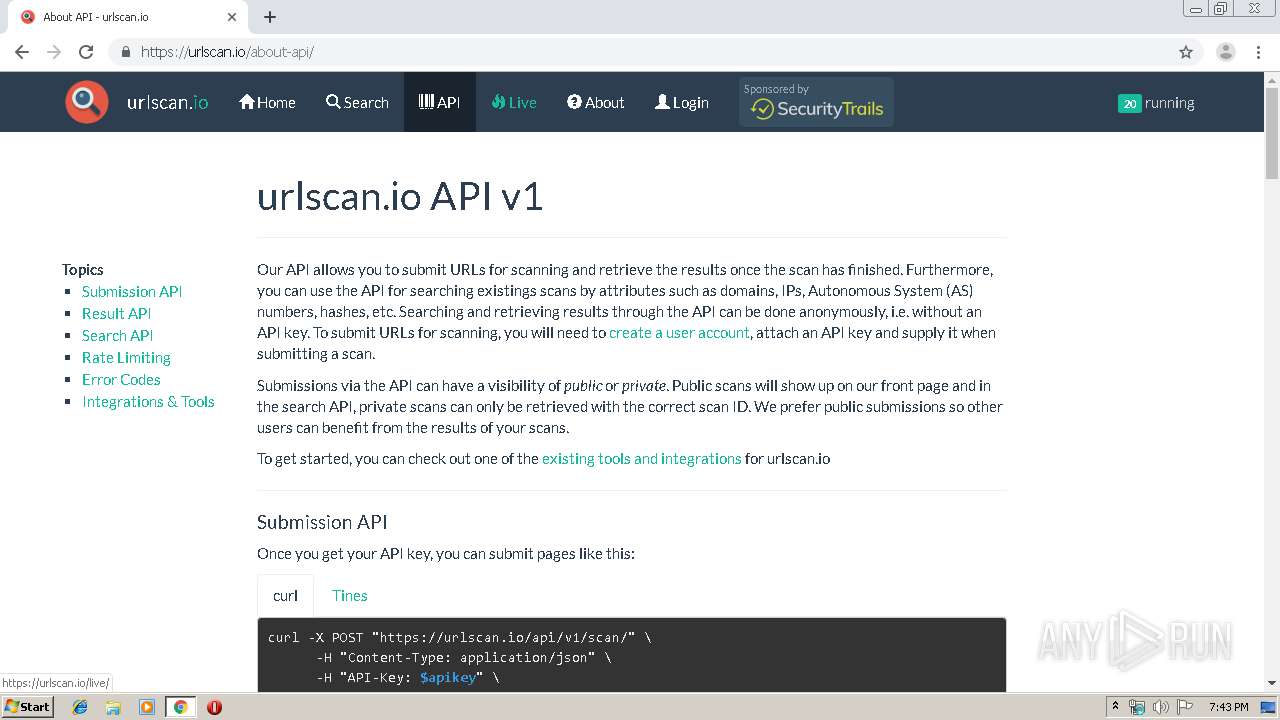This screenshot has width=1280, height=720.
Task: Close the About API browser tab
Action: (x=232, y=17)
